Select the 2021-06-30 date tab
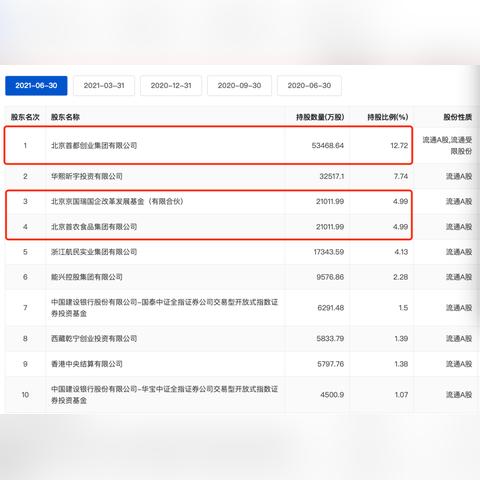 36,86
